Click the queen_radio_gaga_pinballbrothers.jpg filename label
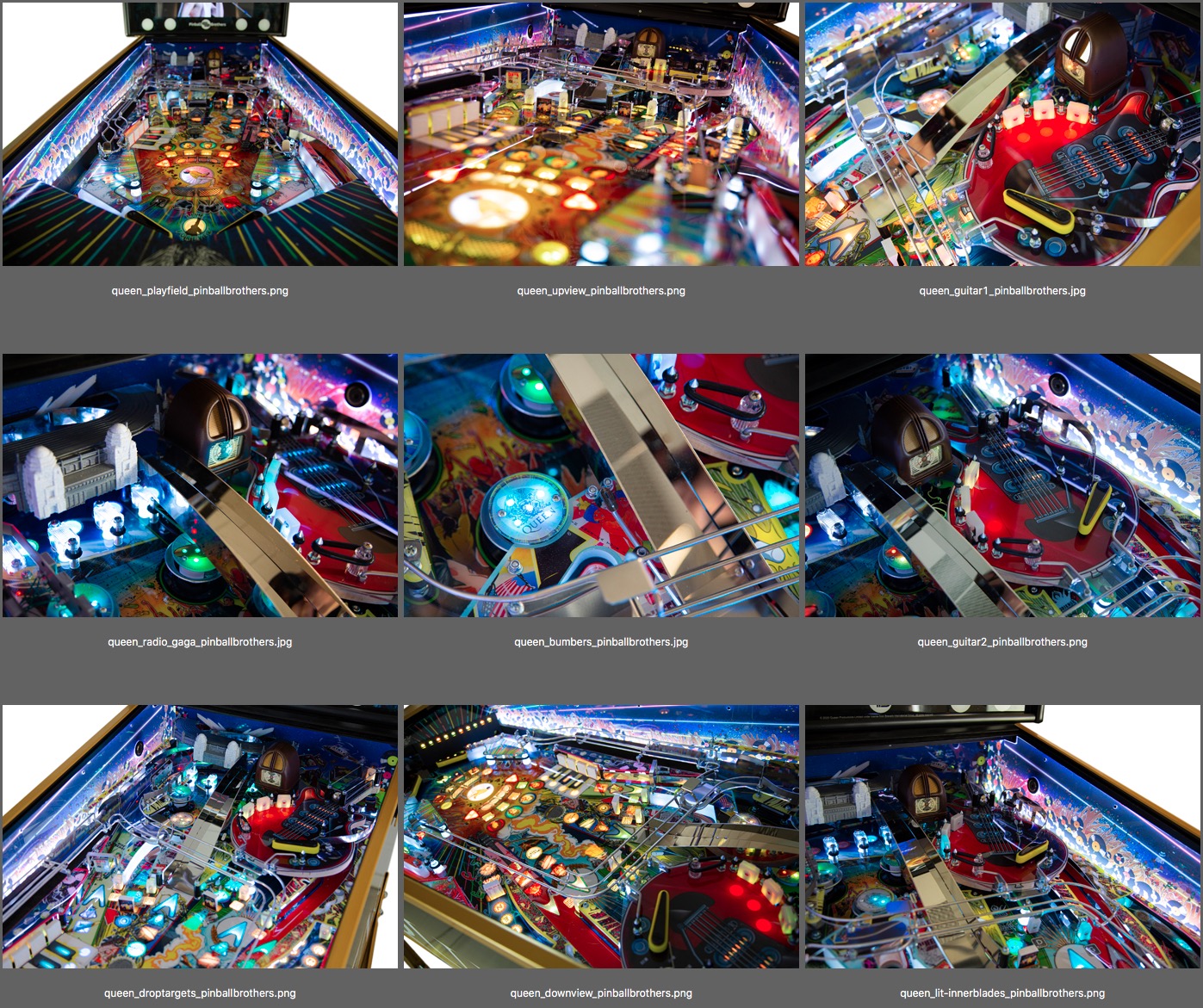1203x1008 pixels. point(200,642)
